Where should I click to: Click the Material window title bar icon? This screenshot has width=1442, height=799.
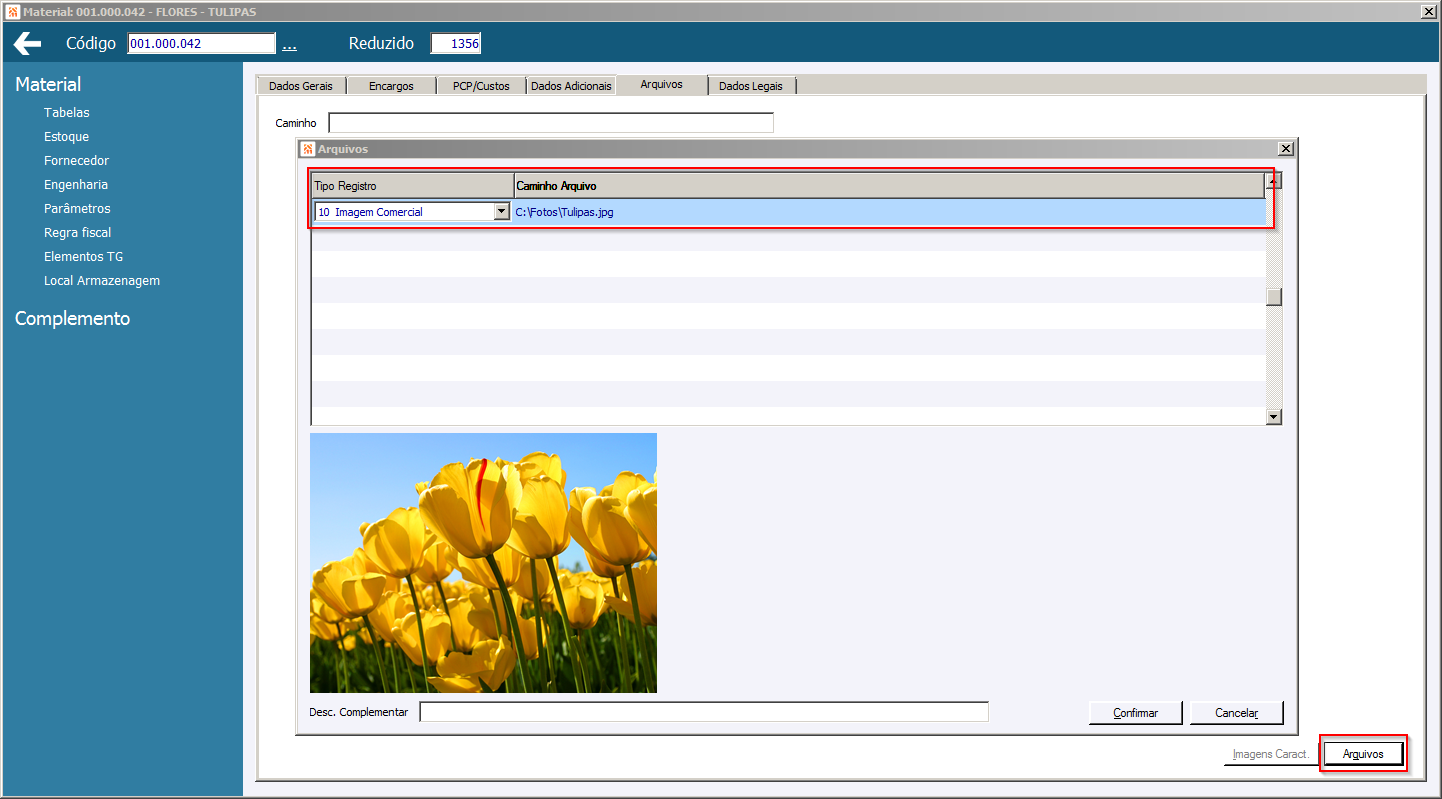pos(12,11)
